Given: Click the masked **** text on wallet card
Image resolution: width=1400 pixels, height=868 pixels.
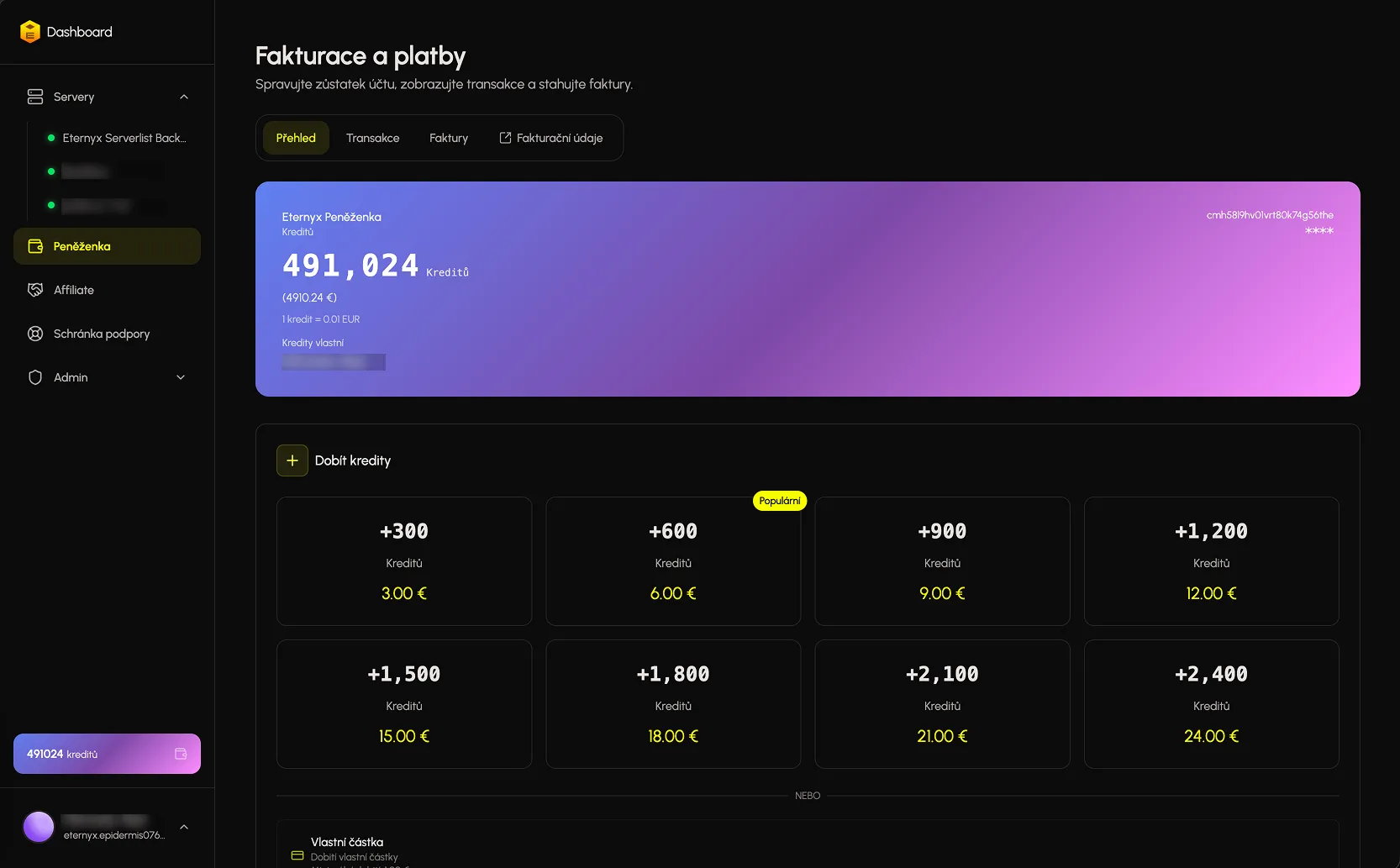Looking at the screenshot, I should point(1319,231).
